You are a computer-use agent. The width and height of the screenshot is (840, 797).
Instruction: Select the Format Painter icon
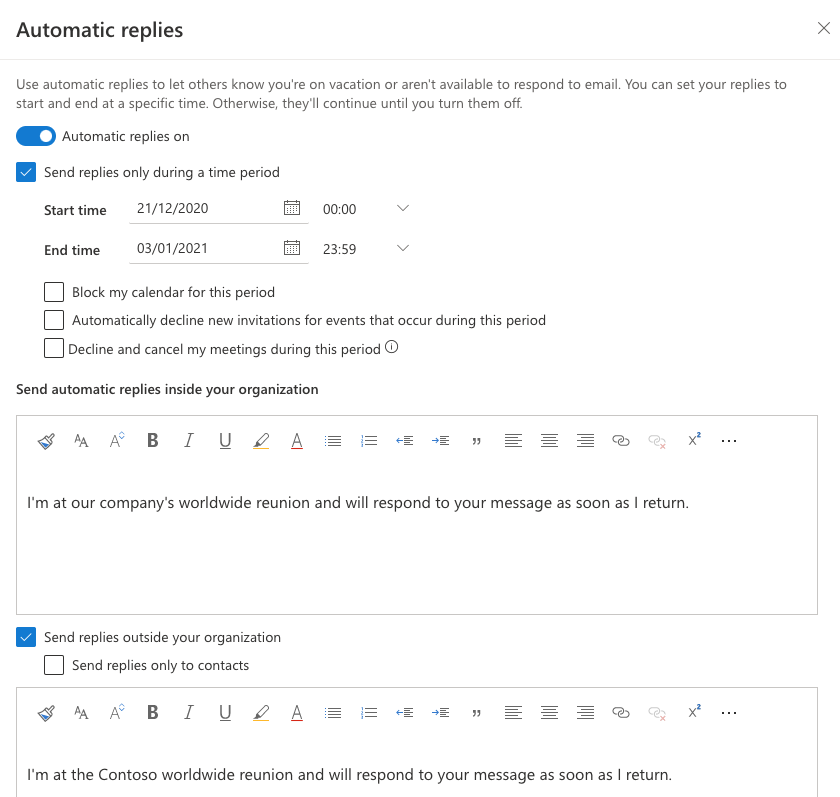pos(44,440)
